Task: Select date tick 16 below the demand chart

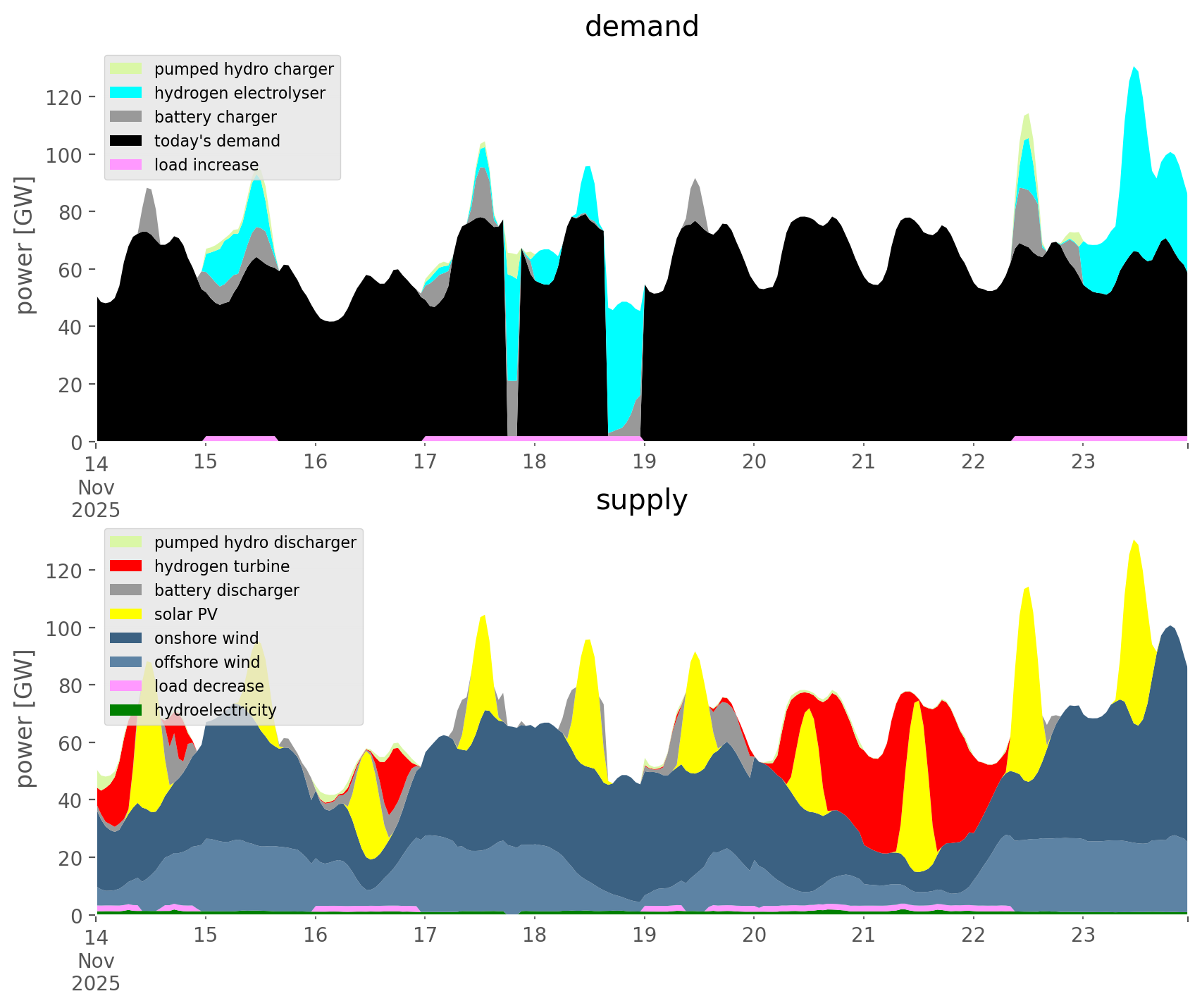Action: click(316, 462)
